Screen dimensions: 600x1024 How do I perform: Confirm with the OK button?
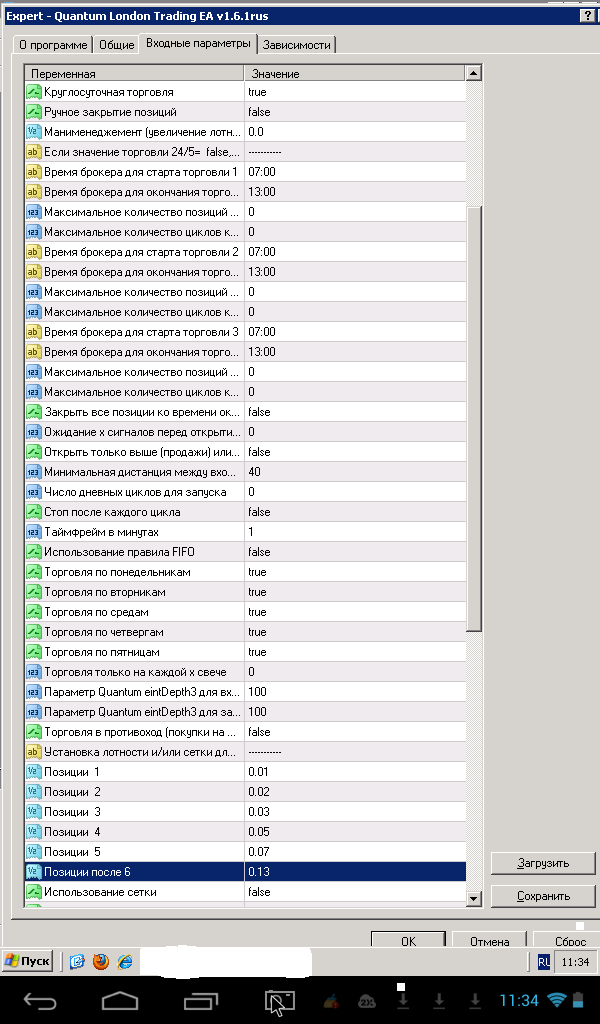(x=409, y=940)
